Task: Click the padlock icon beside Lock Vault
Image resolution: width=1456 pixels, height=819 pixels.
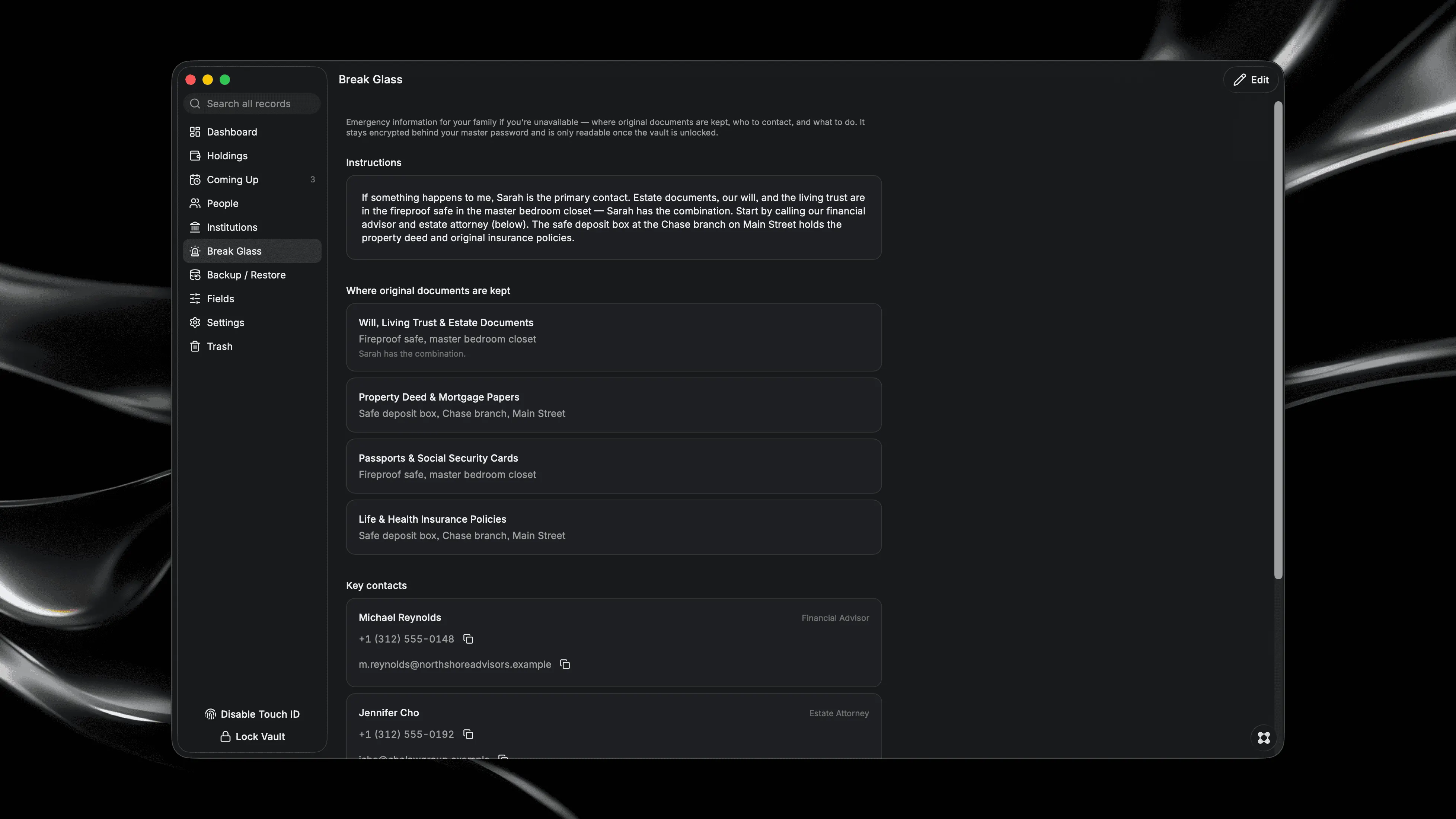Action: (225, 736)
